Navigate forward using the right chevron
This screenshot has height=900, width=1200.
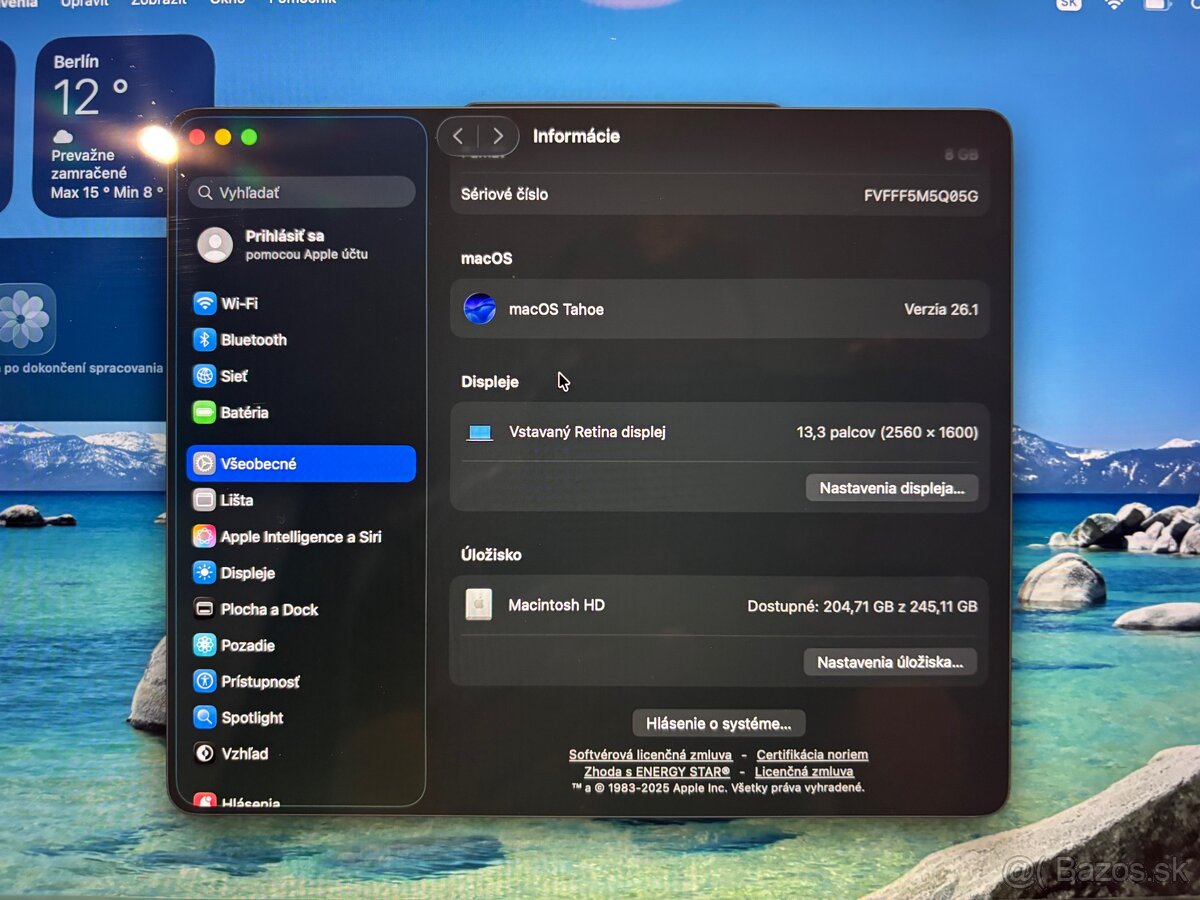[498, 136]
